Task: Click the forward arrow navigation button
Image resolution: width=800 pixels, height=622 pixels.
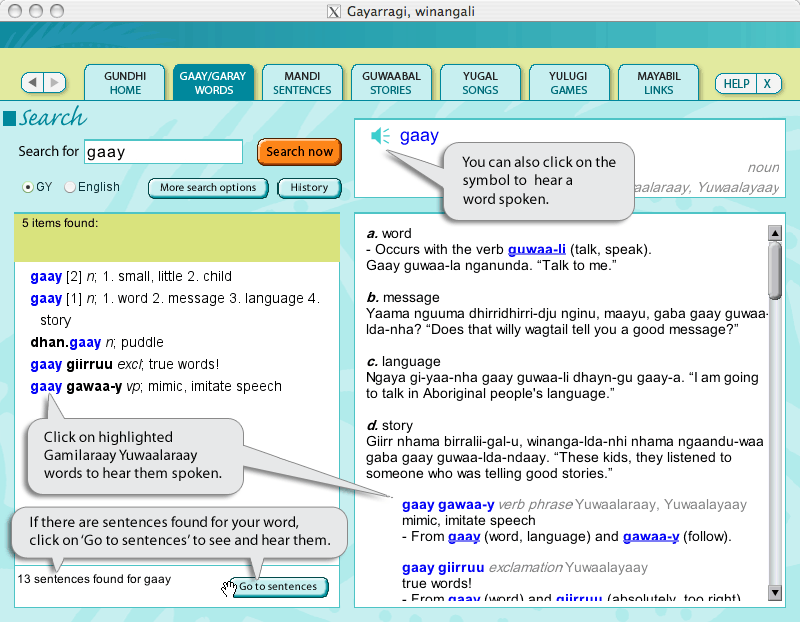Action: click(55, 83)
